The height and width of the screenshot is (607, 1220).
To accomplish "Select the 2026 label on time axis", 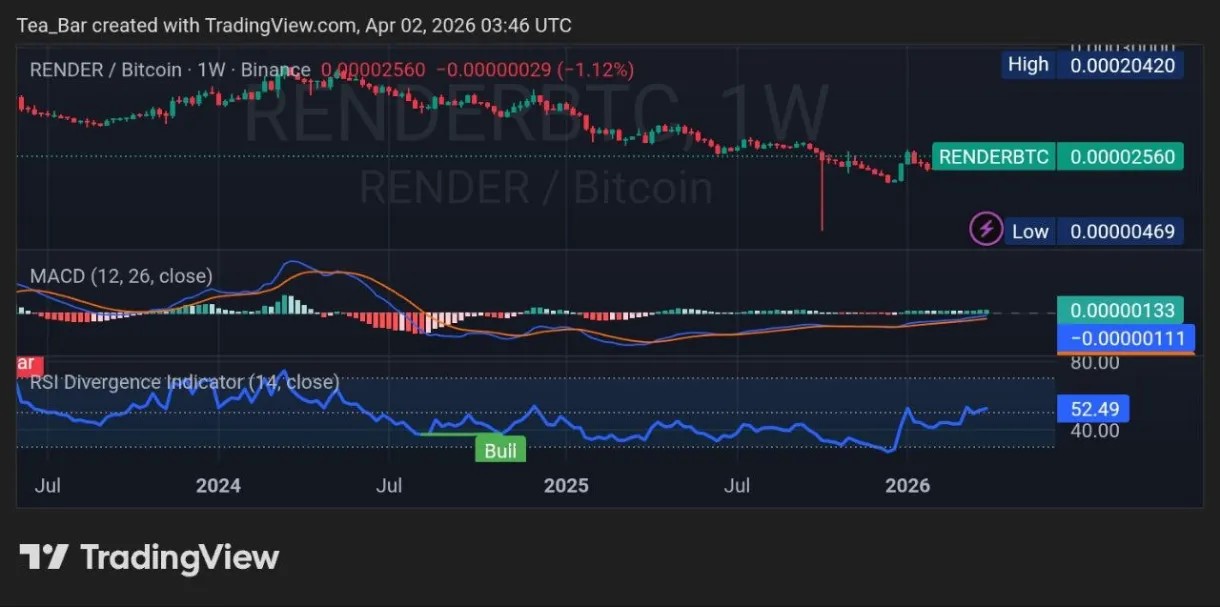I will [908, 486].
